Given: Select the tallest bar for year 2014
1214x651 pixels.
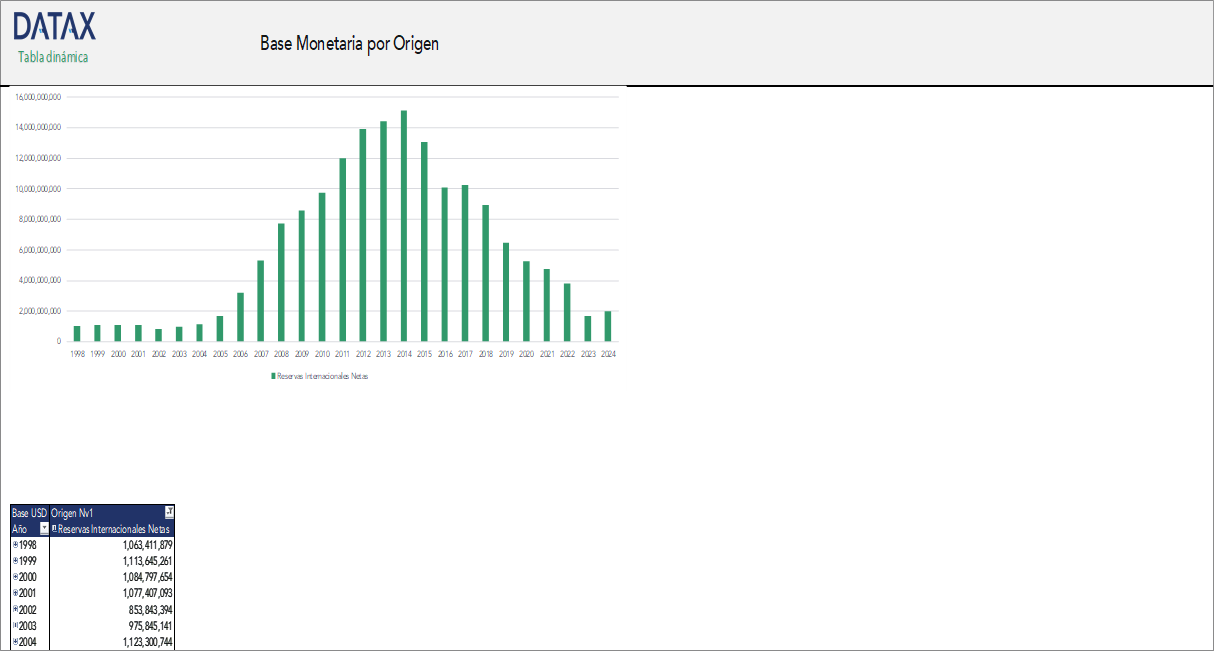Looking at the screenshot, I should tap(405, 225).
